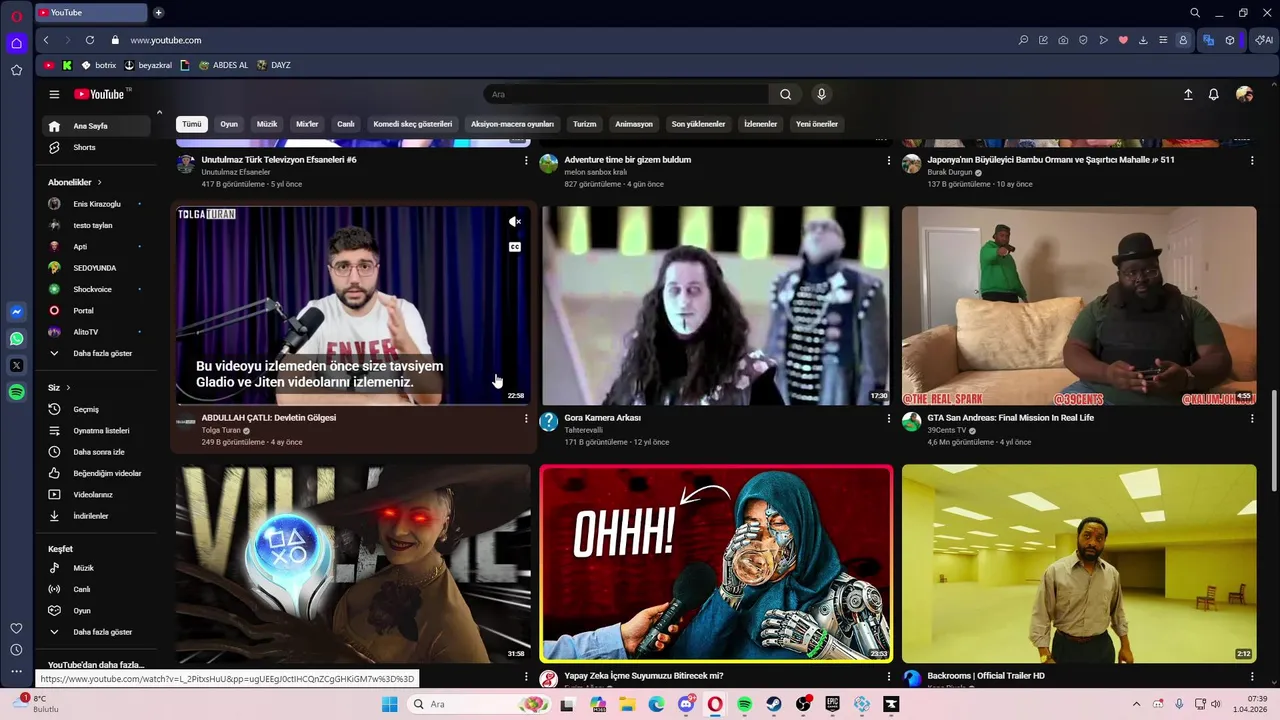Show hidden system tray icons chevron
Viewport: 1280px width, 720px height.
pyautogui.click(x=1136, y=704)
